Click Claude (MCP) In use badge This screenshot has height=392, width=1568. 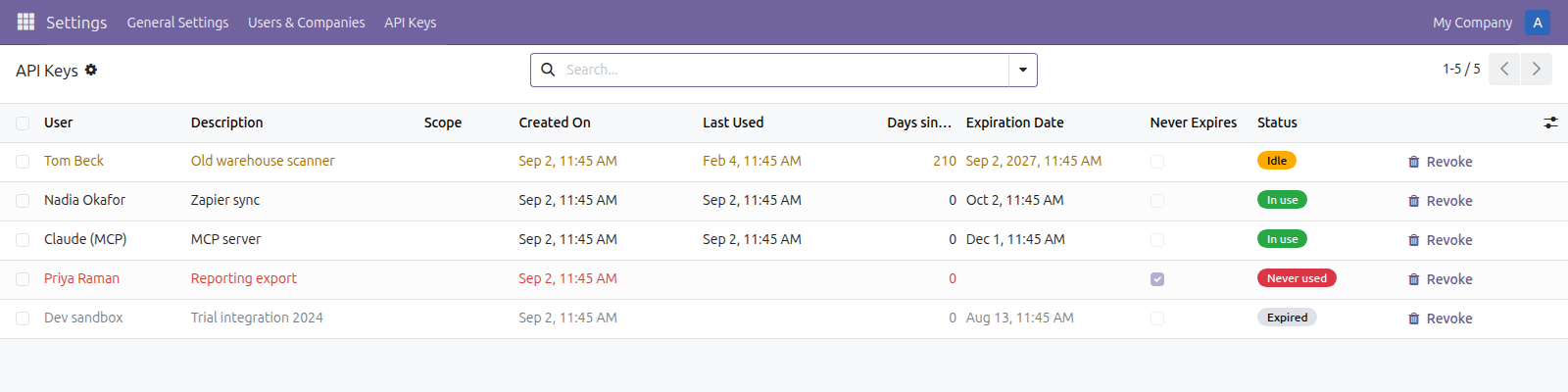1282,239
